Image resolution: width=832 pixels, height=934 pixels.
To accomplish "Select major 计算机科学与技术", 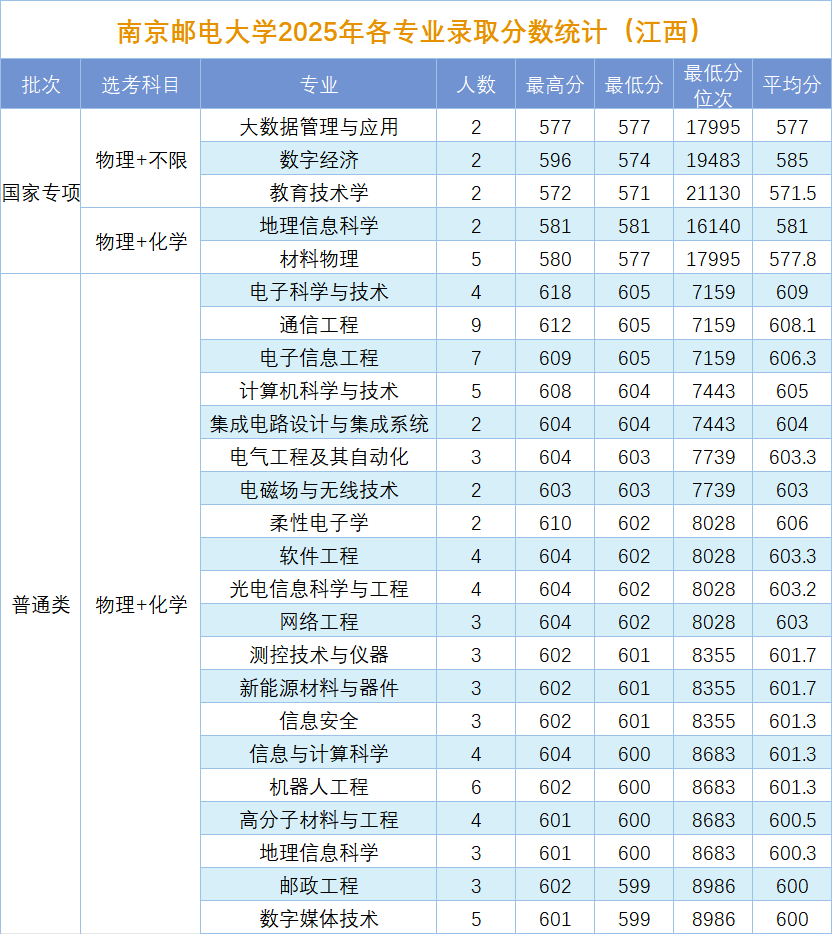I will tap(319, 391).
